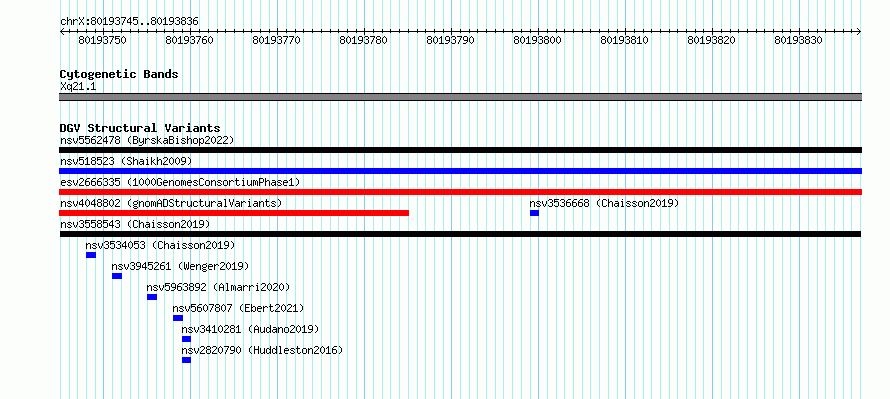Click the nsv5607807 (Ebert2021) label

point(238,308)
